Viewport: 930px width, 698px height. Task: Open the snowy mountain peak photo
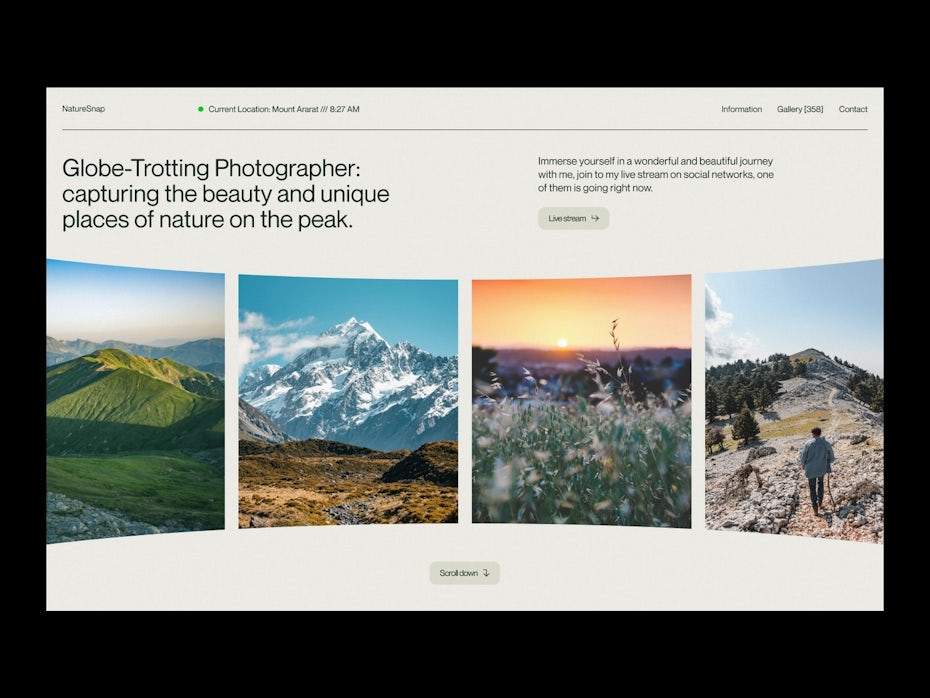coord(348,400)
